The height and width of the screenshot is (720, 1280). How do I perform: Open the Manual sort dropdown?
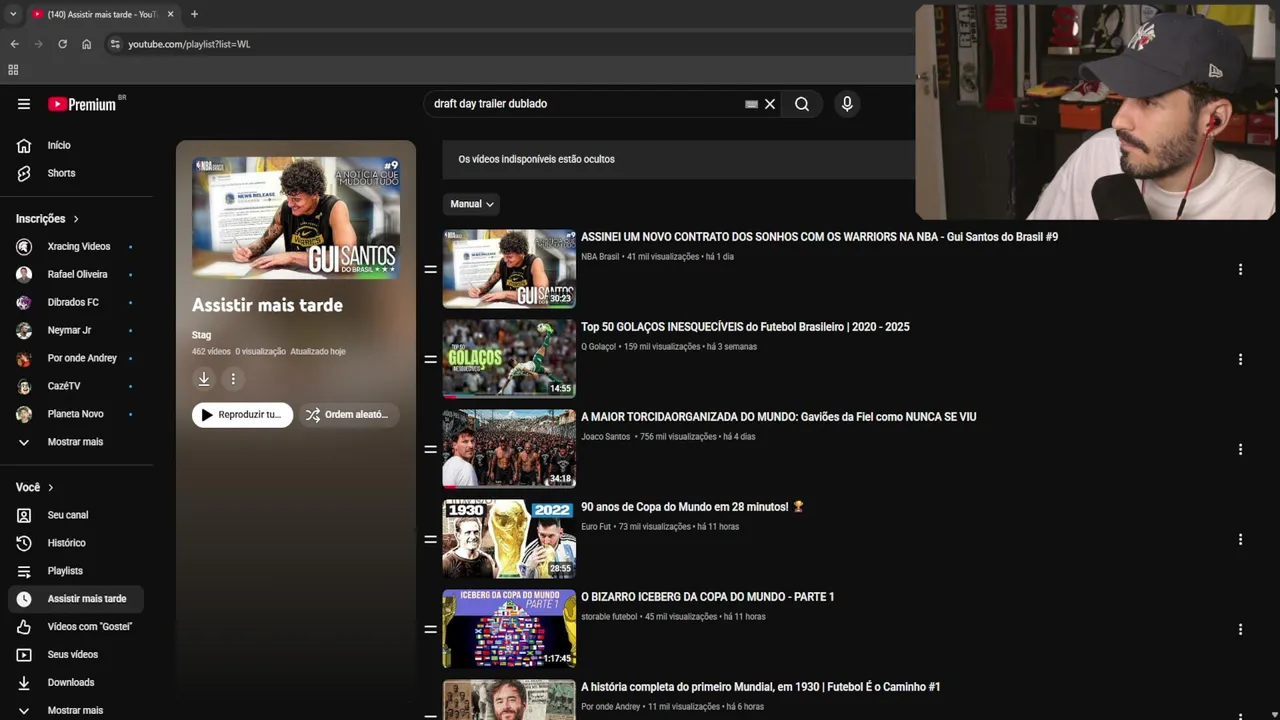point(472,204)
